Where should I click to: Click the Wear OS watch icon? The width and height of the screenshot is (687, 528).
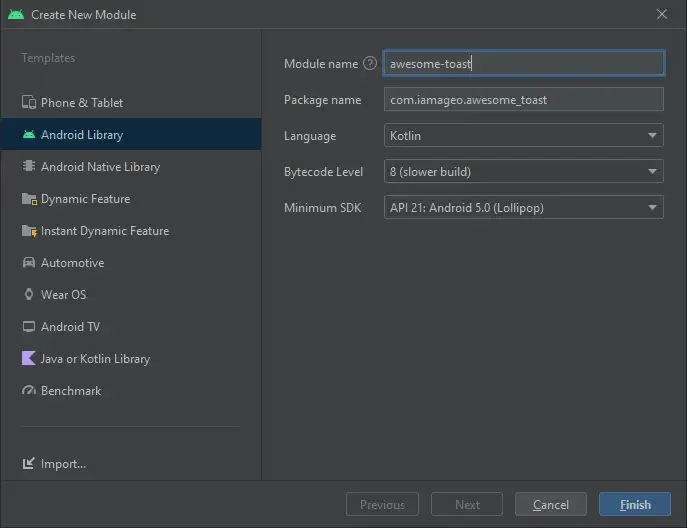point(29,294)
